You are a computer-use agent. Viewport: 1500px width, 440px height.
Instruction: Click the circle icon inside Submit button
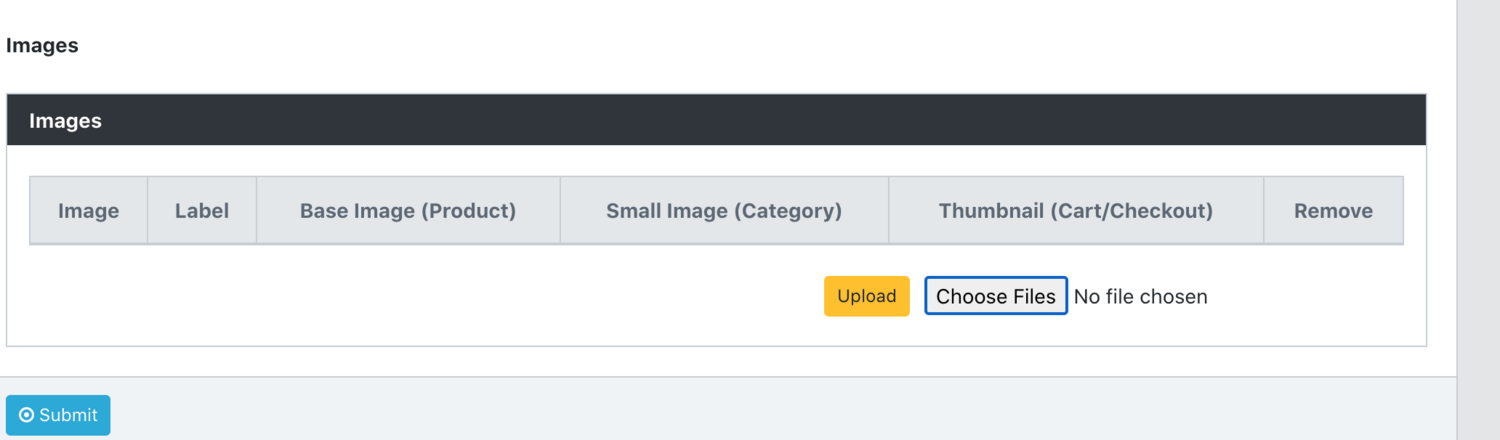tap(27, 415)
